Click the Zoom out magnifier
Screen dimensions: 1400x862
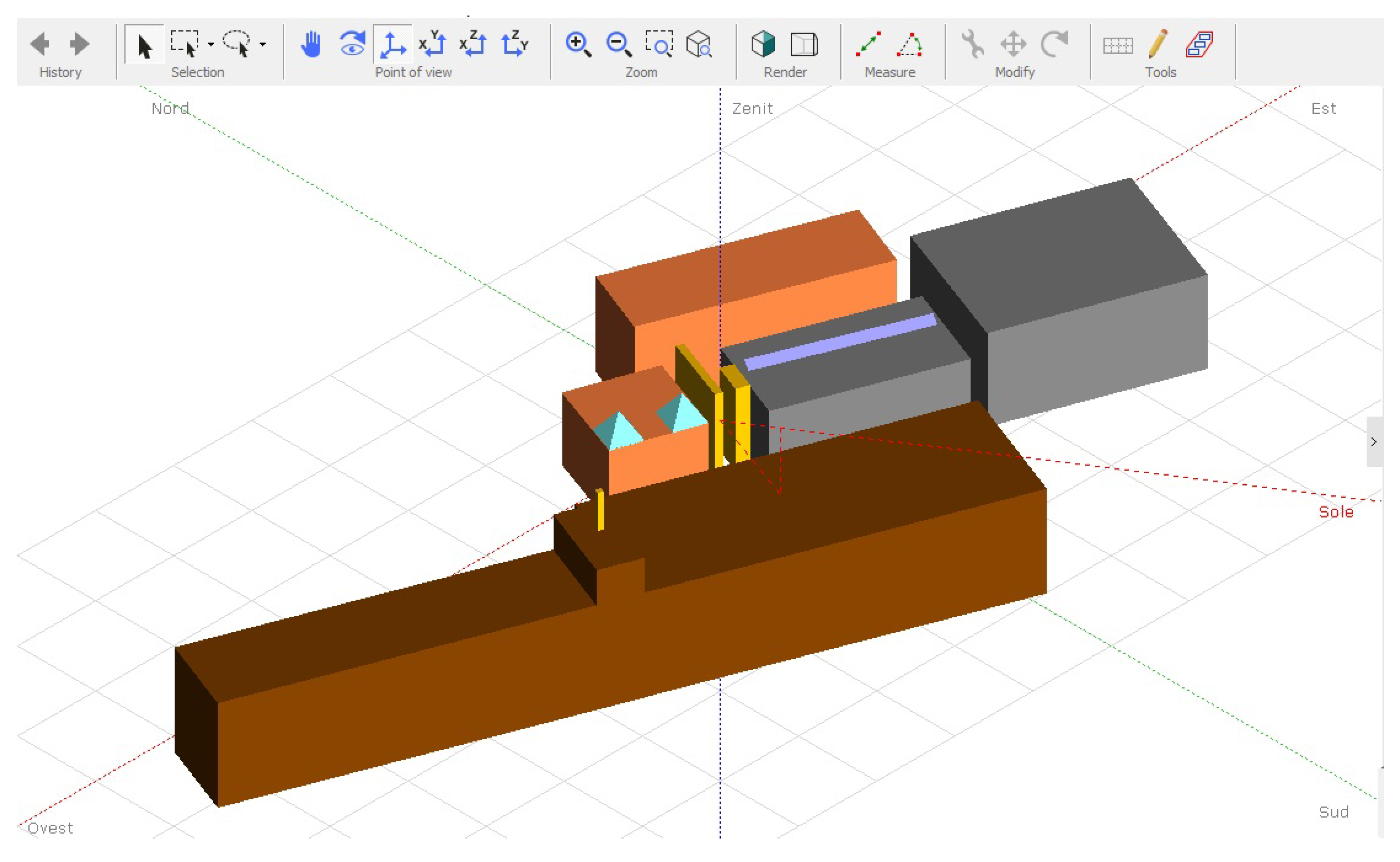coord(619,44)
